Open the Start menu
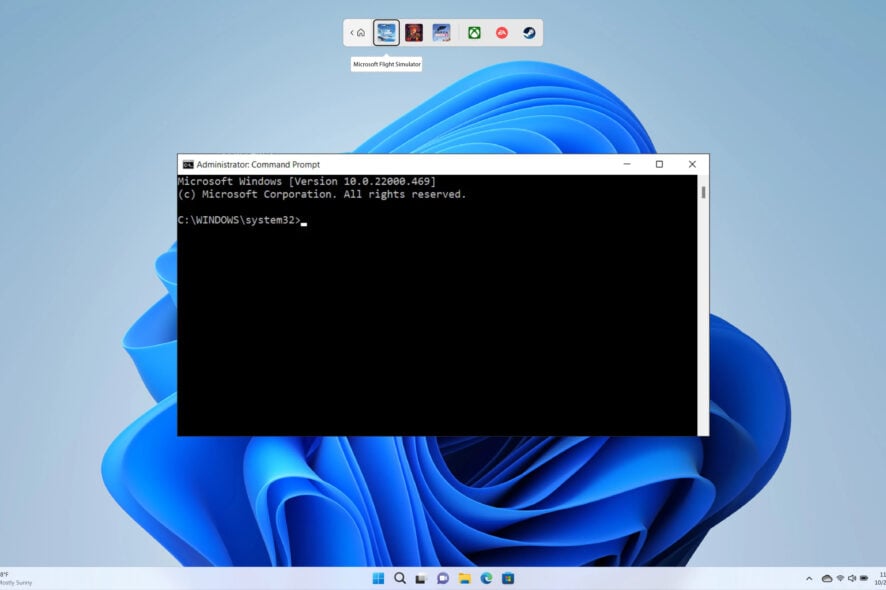The image size is (886, 590). pyautogui.click(x=378, y=578)
